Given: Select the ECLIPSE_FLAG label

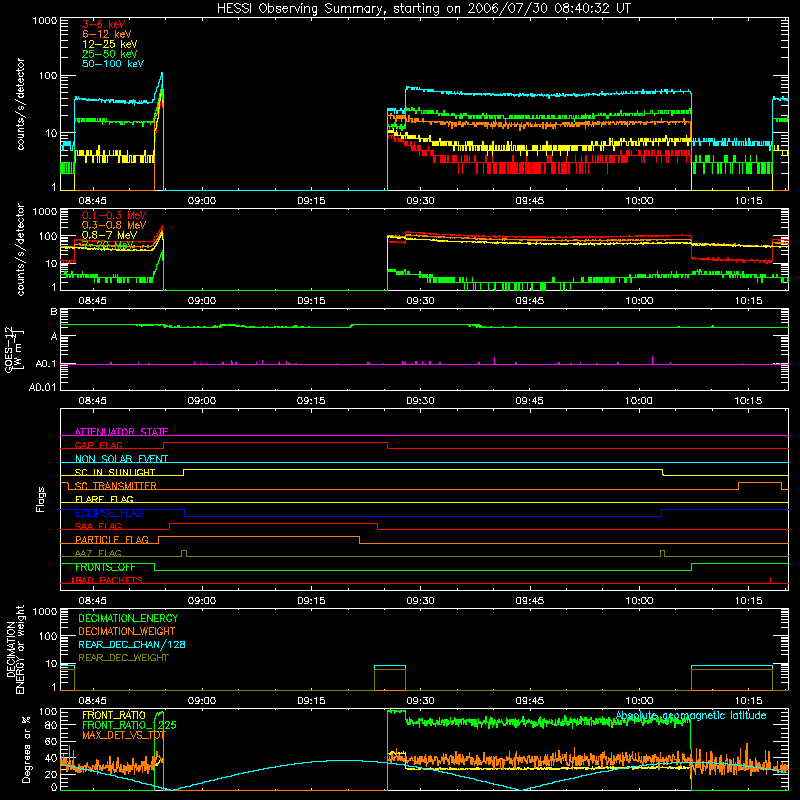Looking at the screenshot, I should [109, 513].
